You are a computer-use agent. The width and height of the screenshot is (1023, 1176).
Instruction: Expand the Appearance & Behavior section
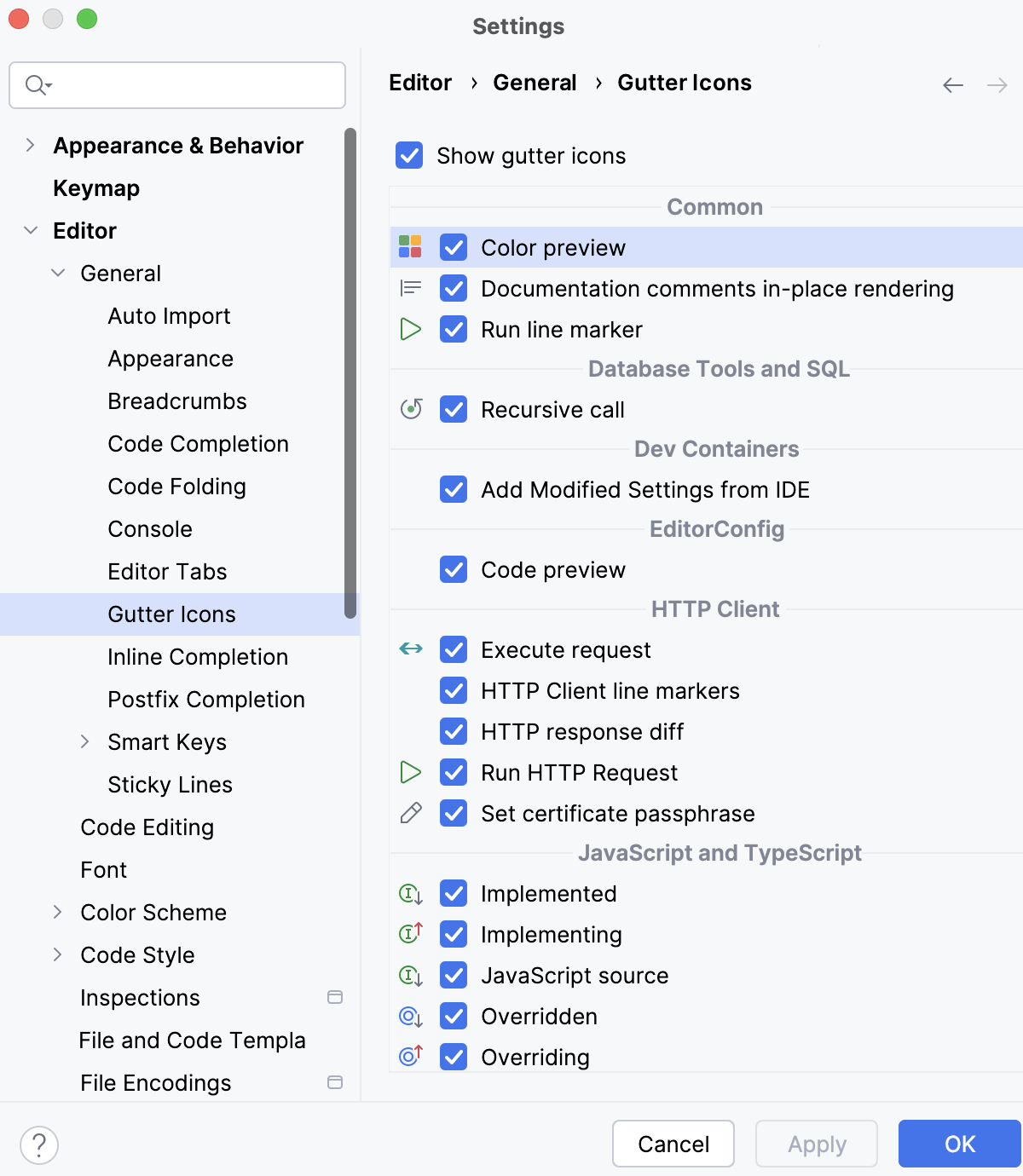click(x=30, y=145)
